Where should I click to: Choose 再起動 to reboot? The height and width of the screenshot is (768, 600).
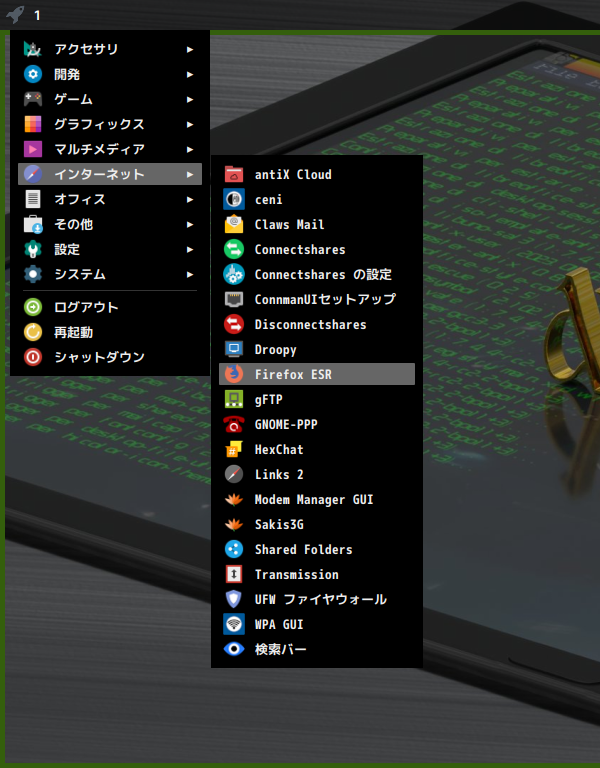click(110, 332)
